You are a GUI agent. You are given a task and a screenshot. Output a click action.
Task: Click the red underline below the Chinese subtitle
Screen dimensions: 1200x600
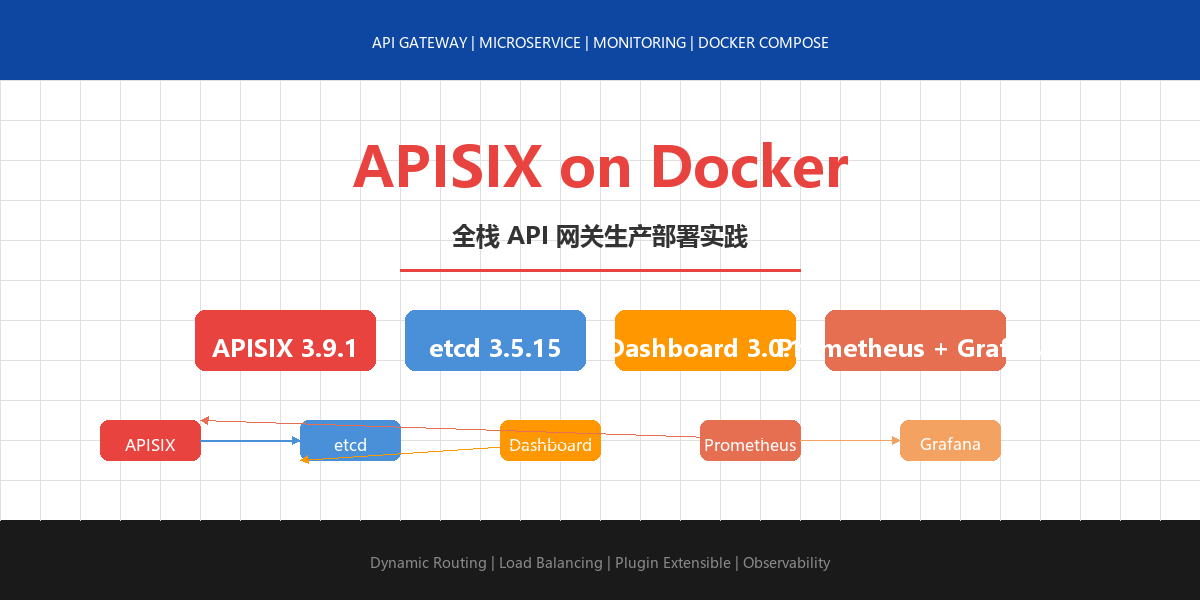click(600, 269)
